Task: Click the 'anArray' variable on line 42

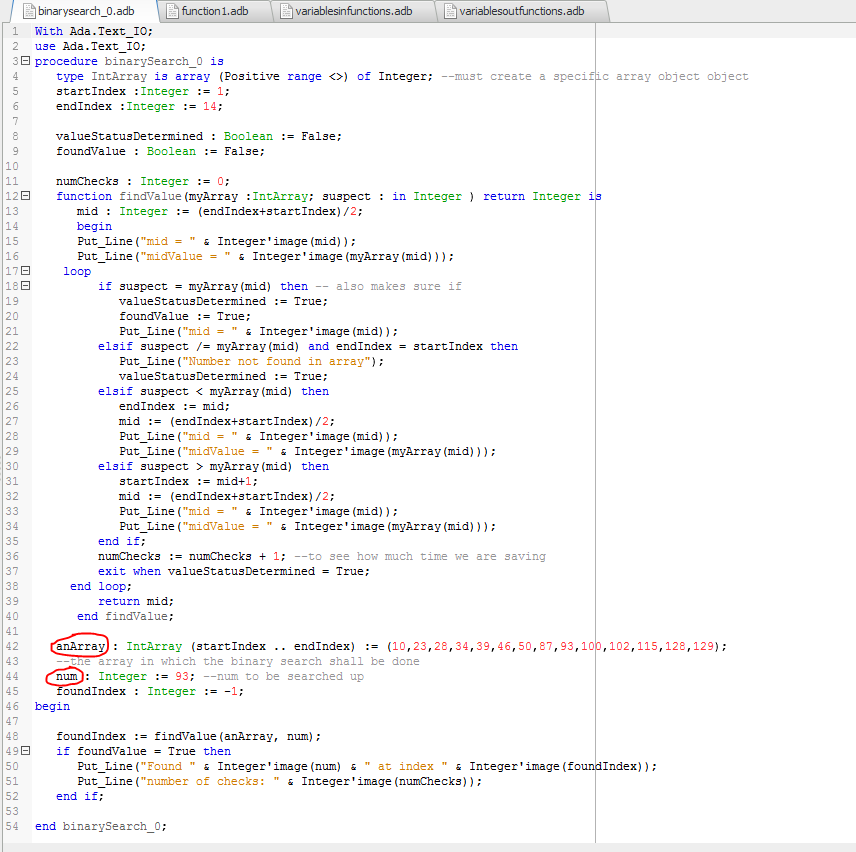Action: tap(80, 646)
